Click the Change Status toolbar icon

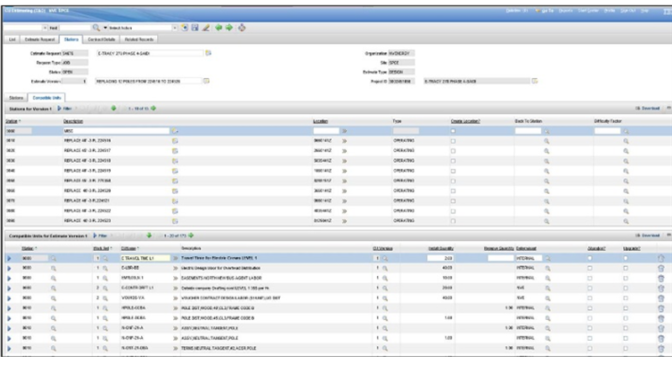point(242,27)
